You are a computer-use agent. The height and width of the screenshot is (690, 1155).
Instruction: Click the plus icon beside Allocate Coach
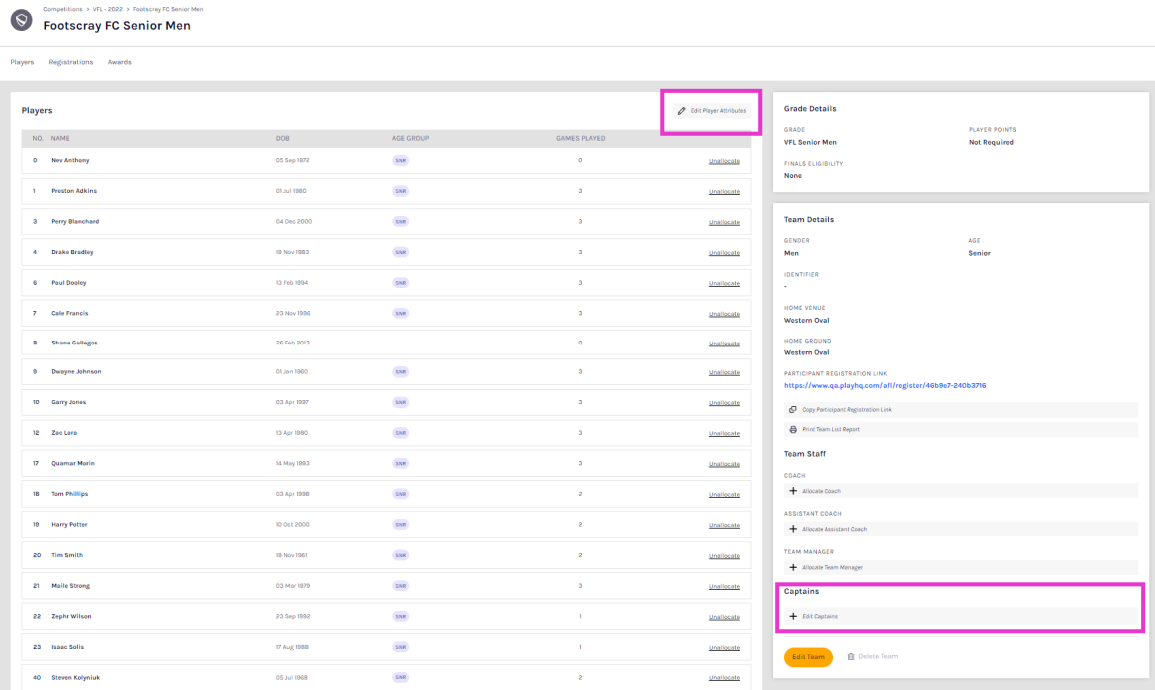(x=793, y=491)
